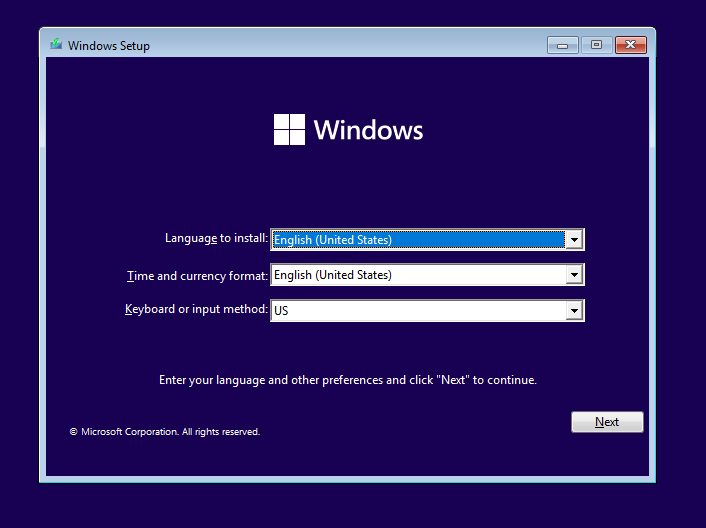The width and height of the screenshot is (706, 528).
Task: Click the "Windows Setup" title text
Action: [109, 46]
